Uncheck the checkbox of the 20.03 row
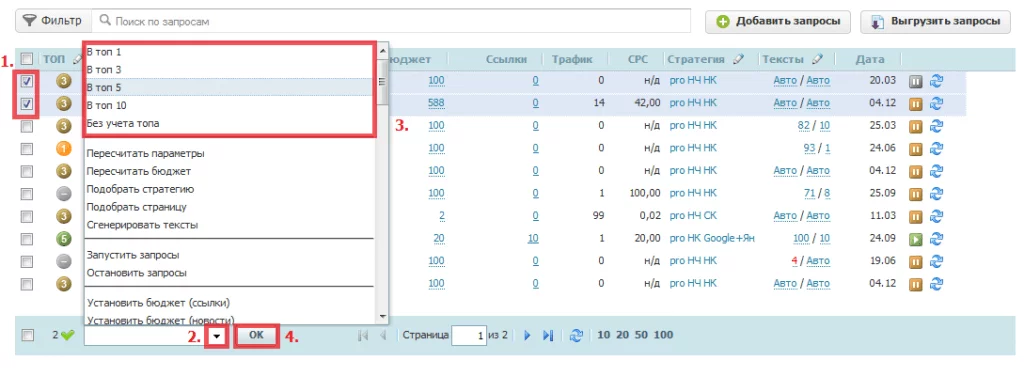Viewport: 1024px width, 376px height. pos(26,82)
